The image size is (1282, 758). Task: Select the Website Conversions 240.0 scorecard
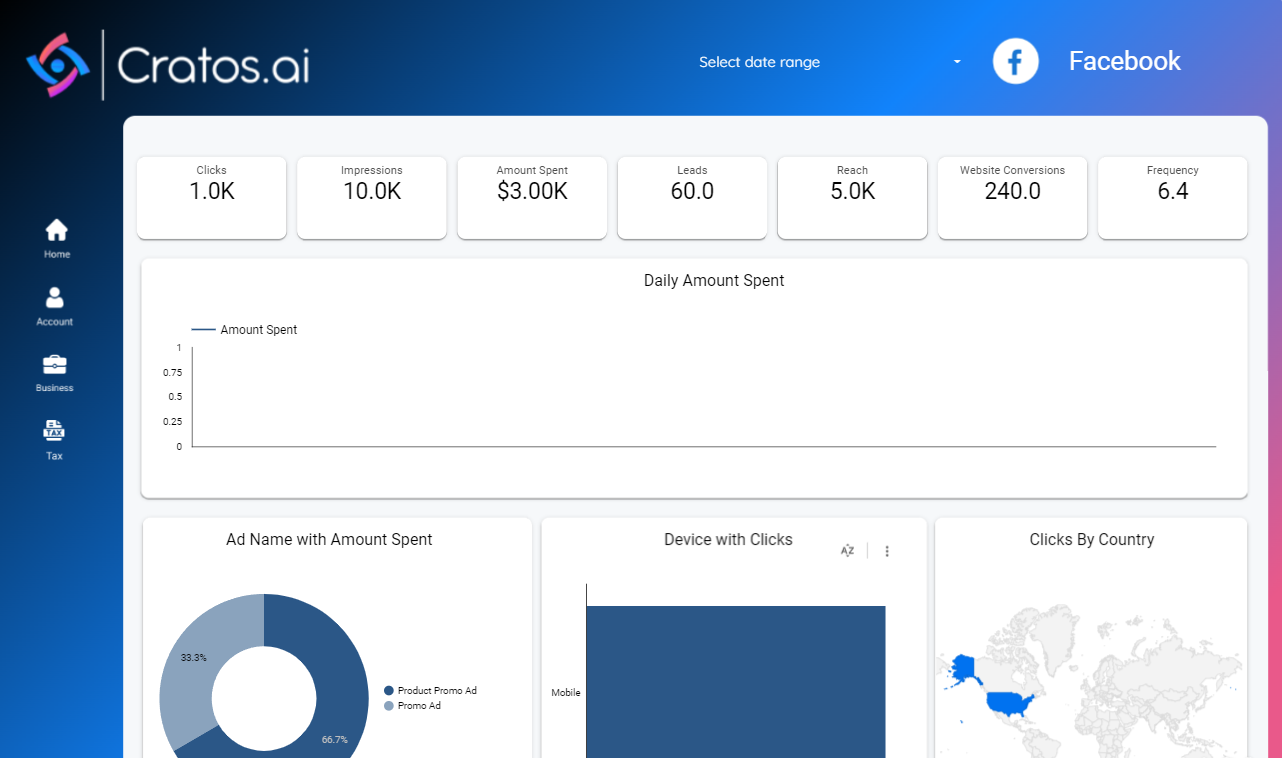click(1012, 198)
